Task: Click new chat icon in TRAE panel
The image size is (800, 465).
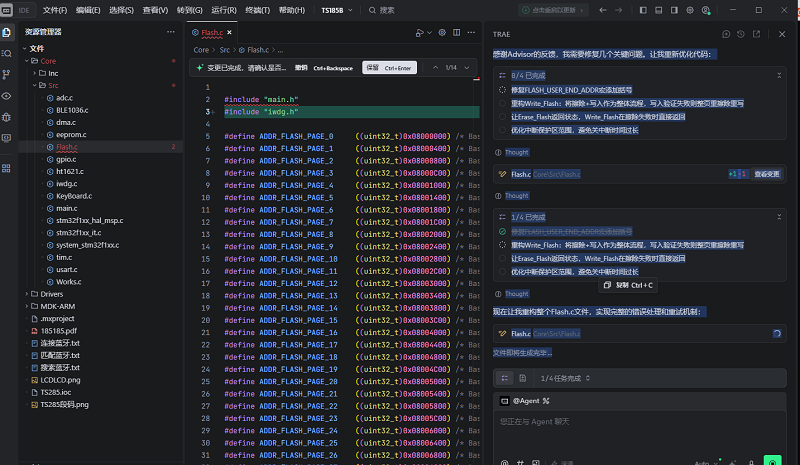Action: pyautogui.click(x=726, y=34)
